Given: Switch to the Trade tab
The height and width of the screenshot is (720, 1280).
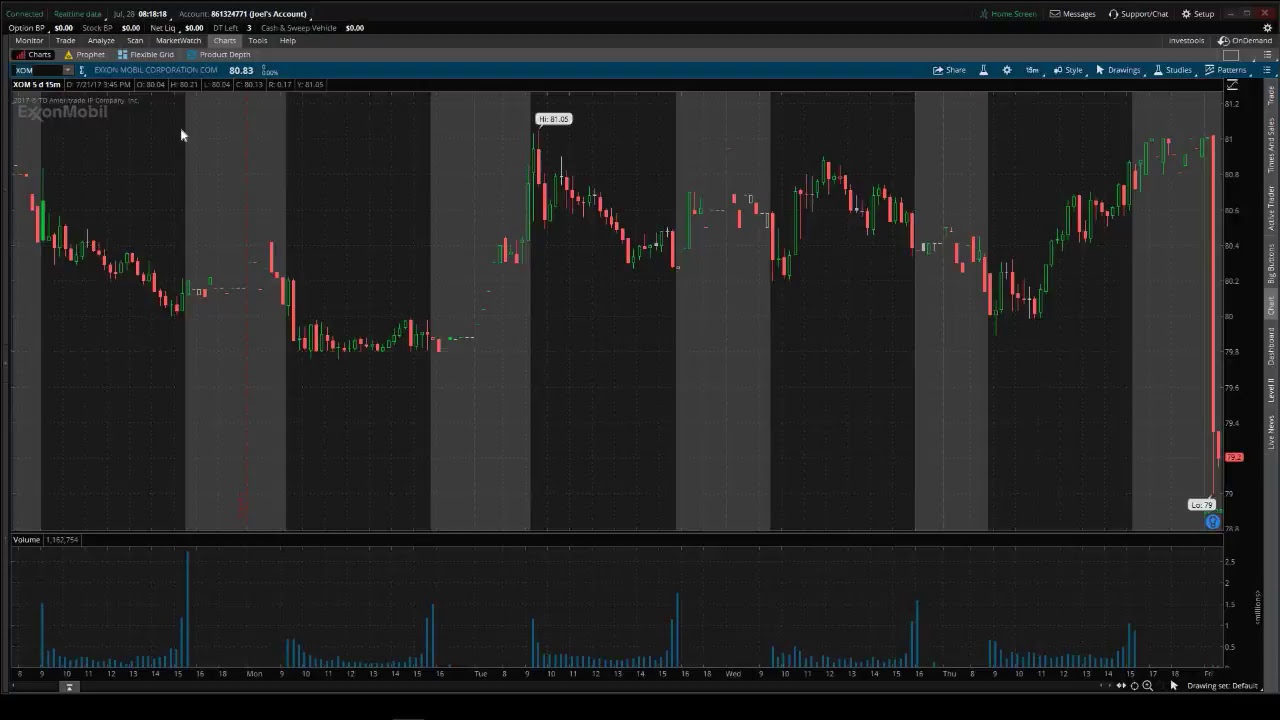Looking at the screenshot, I should pyautogui.click(x=65, y=41).
